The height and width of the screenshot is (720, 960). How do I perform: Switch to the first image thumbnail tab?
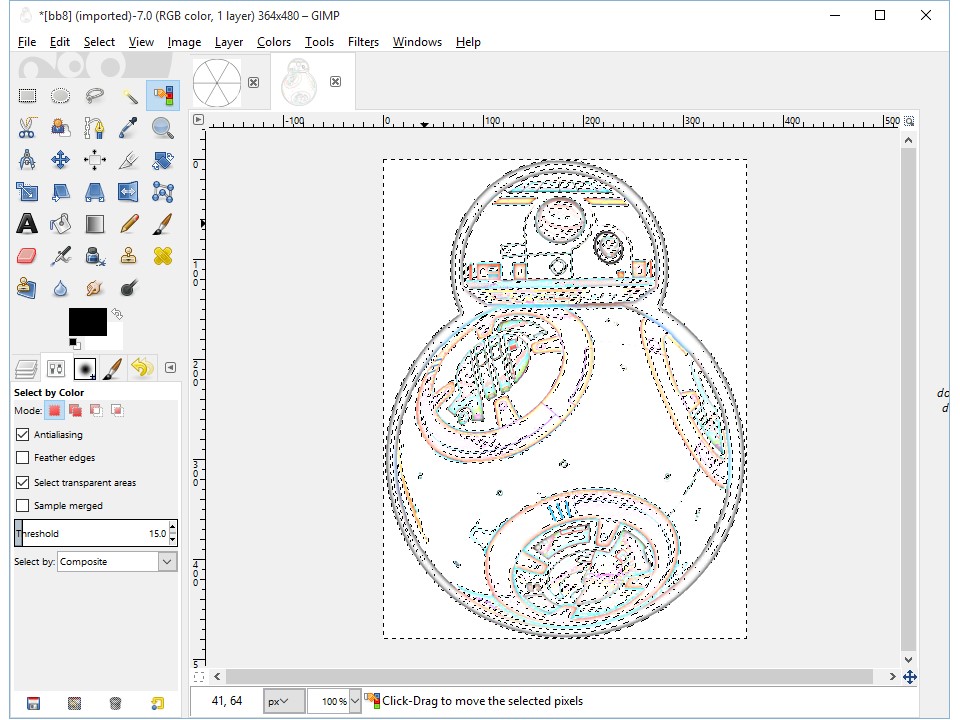pos(217,82)
